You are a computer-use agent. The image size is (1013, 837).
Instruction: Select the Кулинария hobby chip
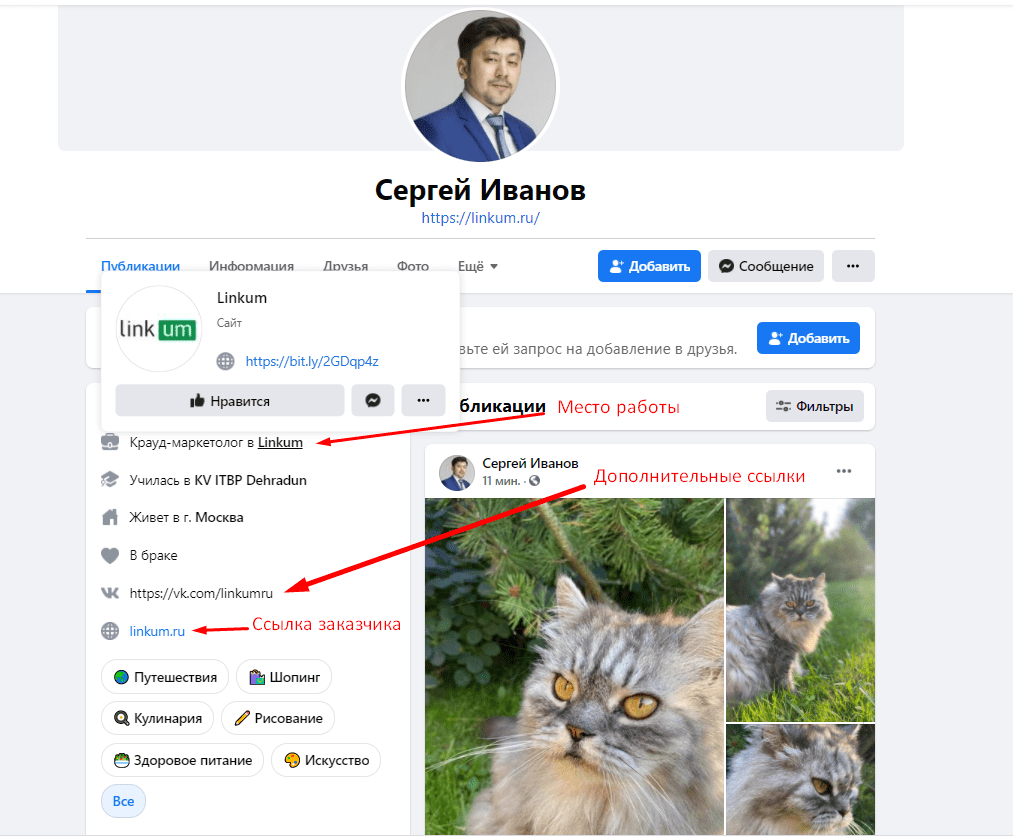(157, 718)
